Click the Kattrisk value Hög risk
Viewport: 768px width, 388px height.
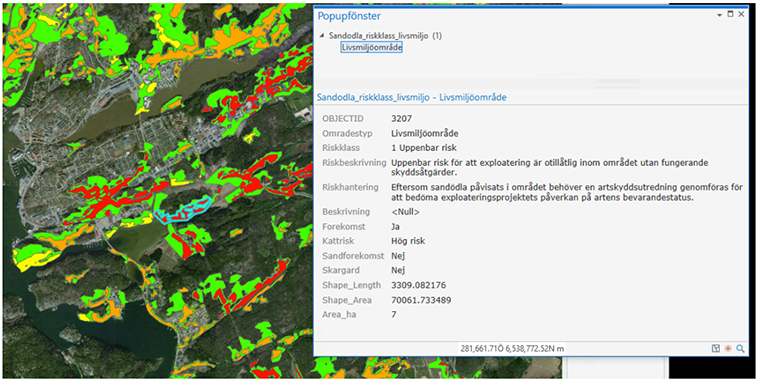click(408, 241)
